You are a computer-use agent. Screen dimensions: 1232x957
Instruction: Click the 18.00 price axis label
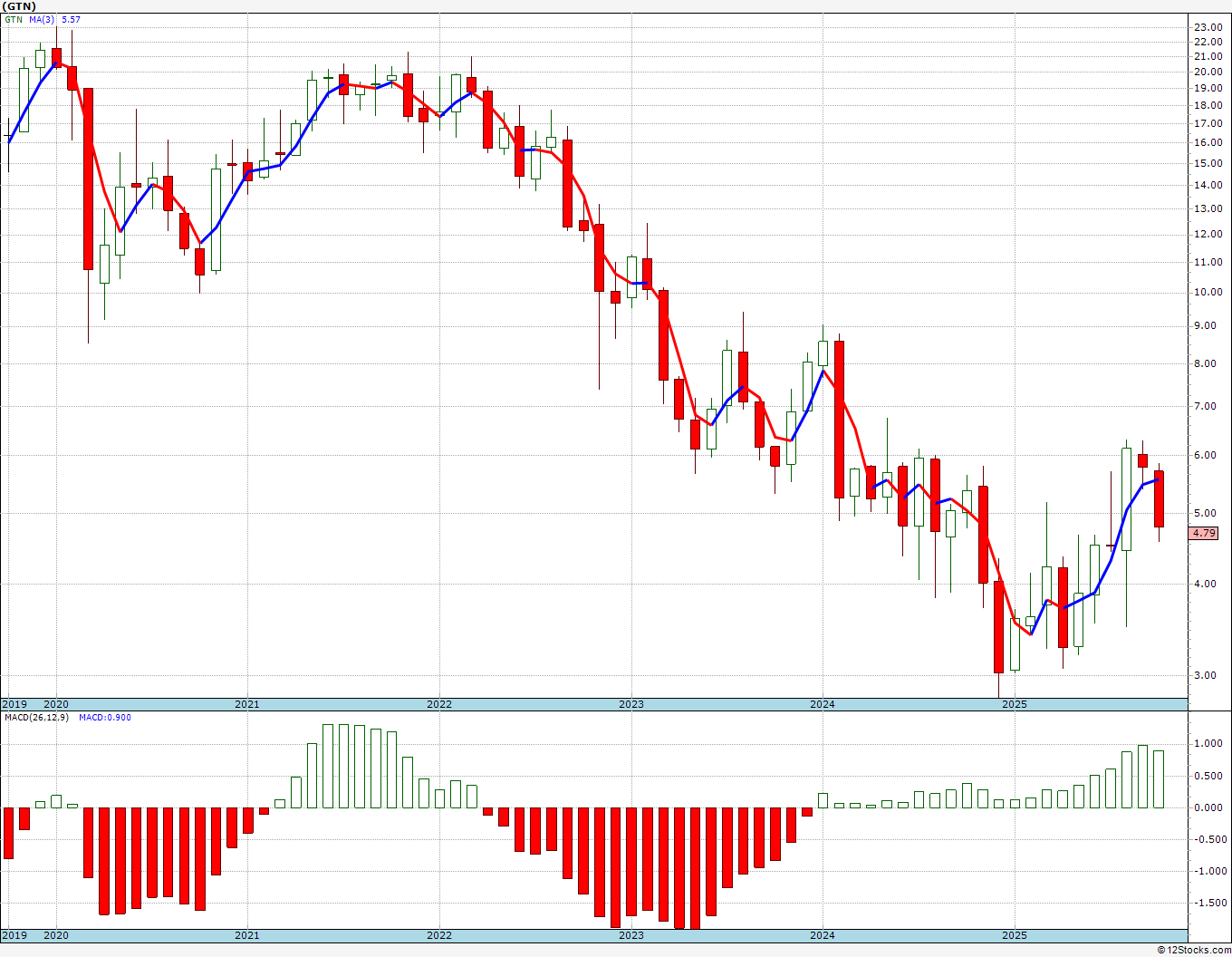click(x=1208, y=105)
